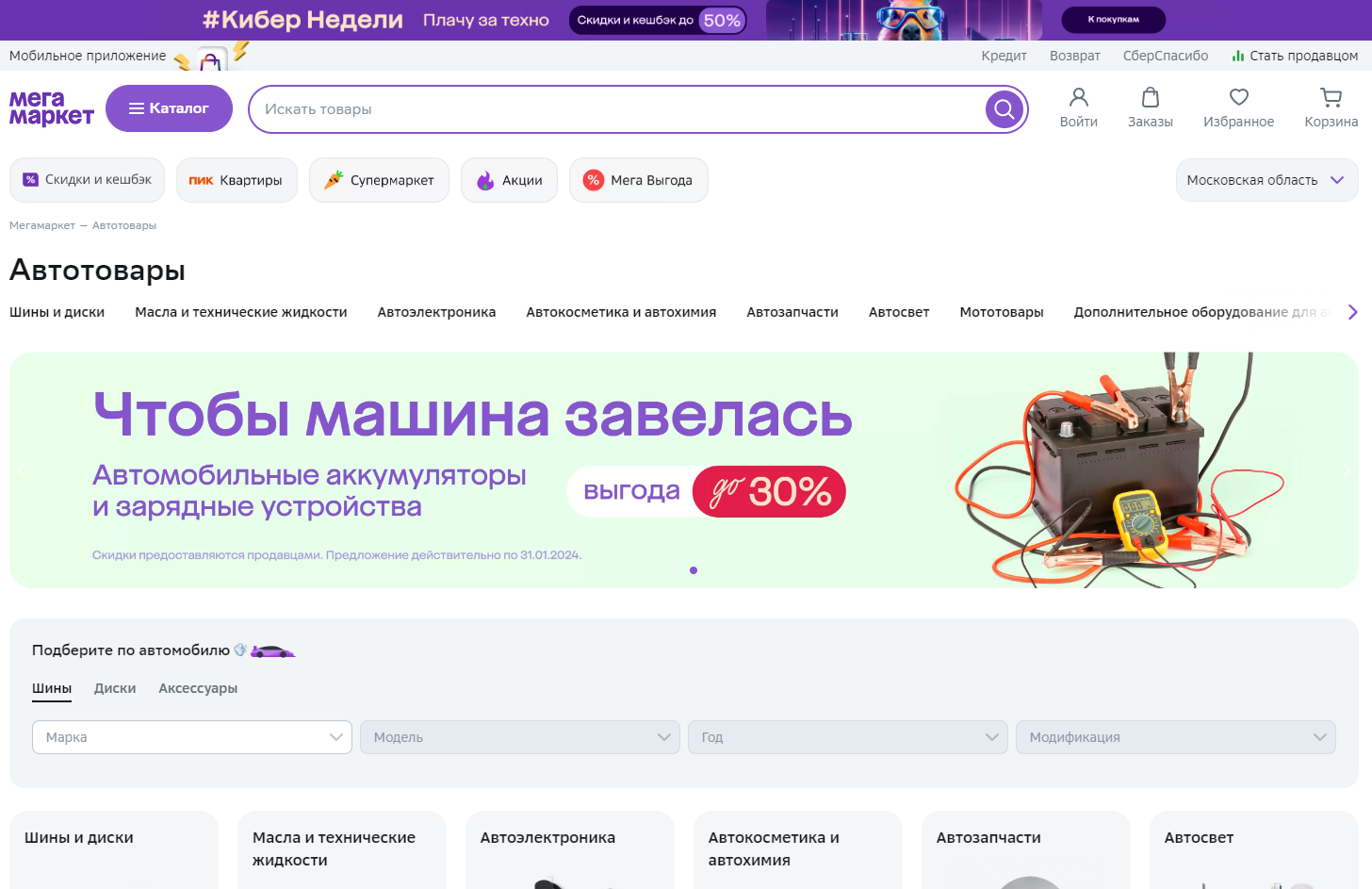Open the Мега Выгода chip

coord(639,180)
